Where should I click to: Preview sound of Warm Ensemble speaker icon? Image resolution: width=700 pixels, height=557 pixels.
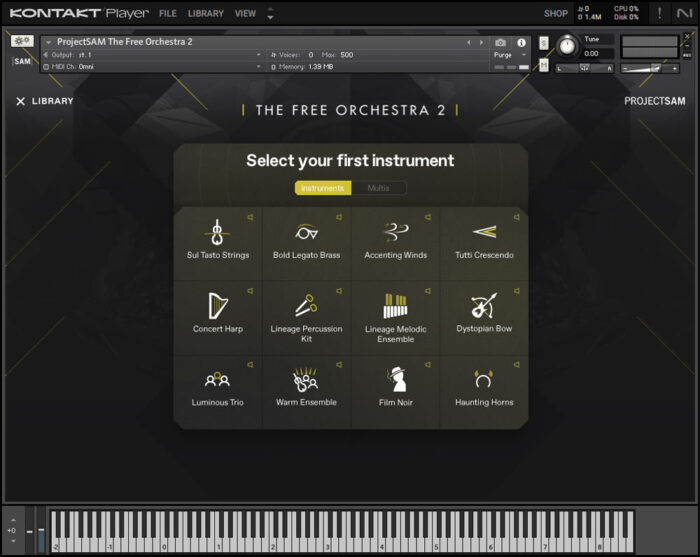pyautogui.click(x=339, y=365)
